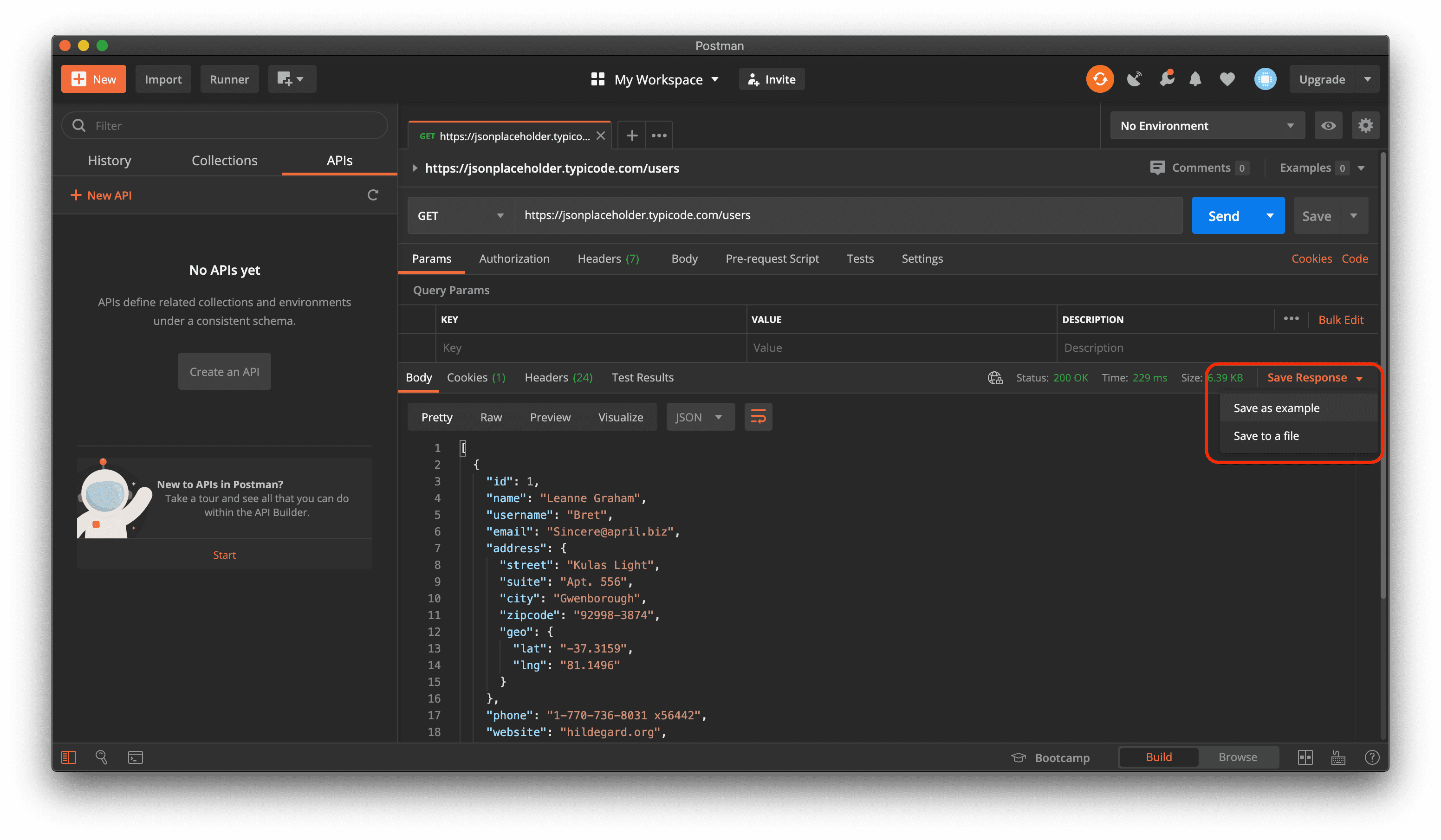Hide the sidebar using the bottom-left toggle
This screenshot has width=1441, height=840.
coord(69,757)
